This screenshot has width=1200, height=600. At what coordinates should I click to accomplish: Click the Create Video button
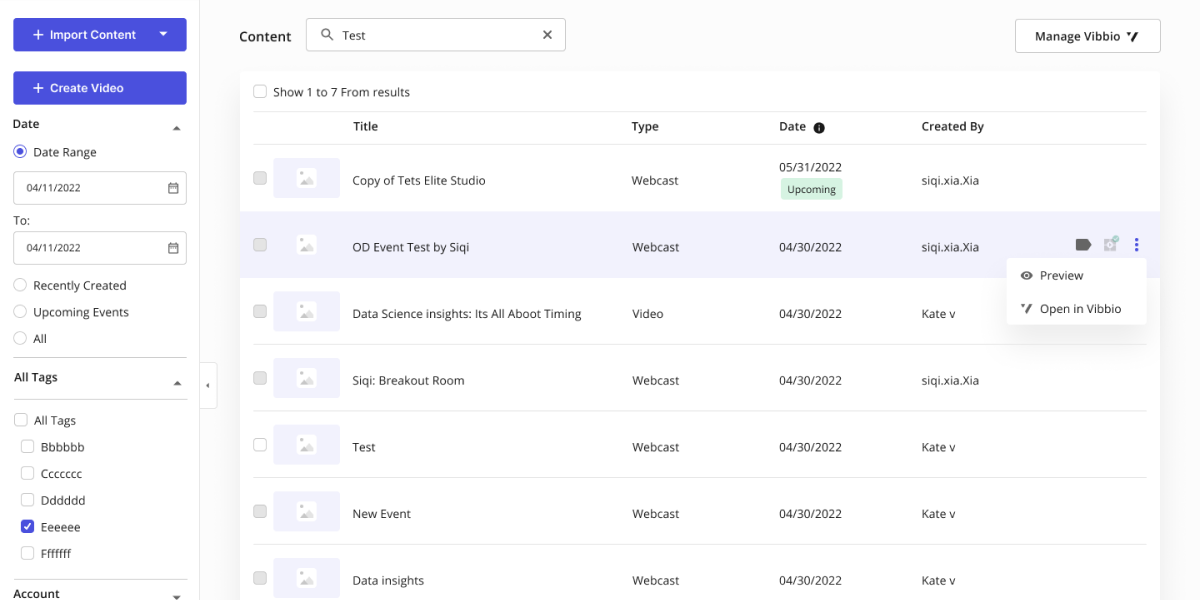tap(99, 88)
